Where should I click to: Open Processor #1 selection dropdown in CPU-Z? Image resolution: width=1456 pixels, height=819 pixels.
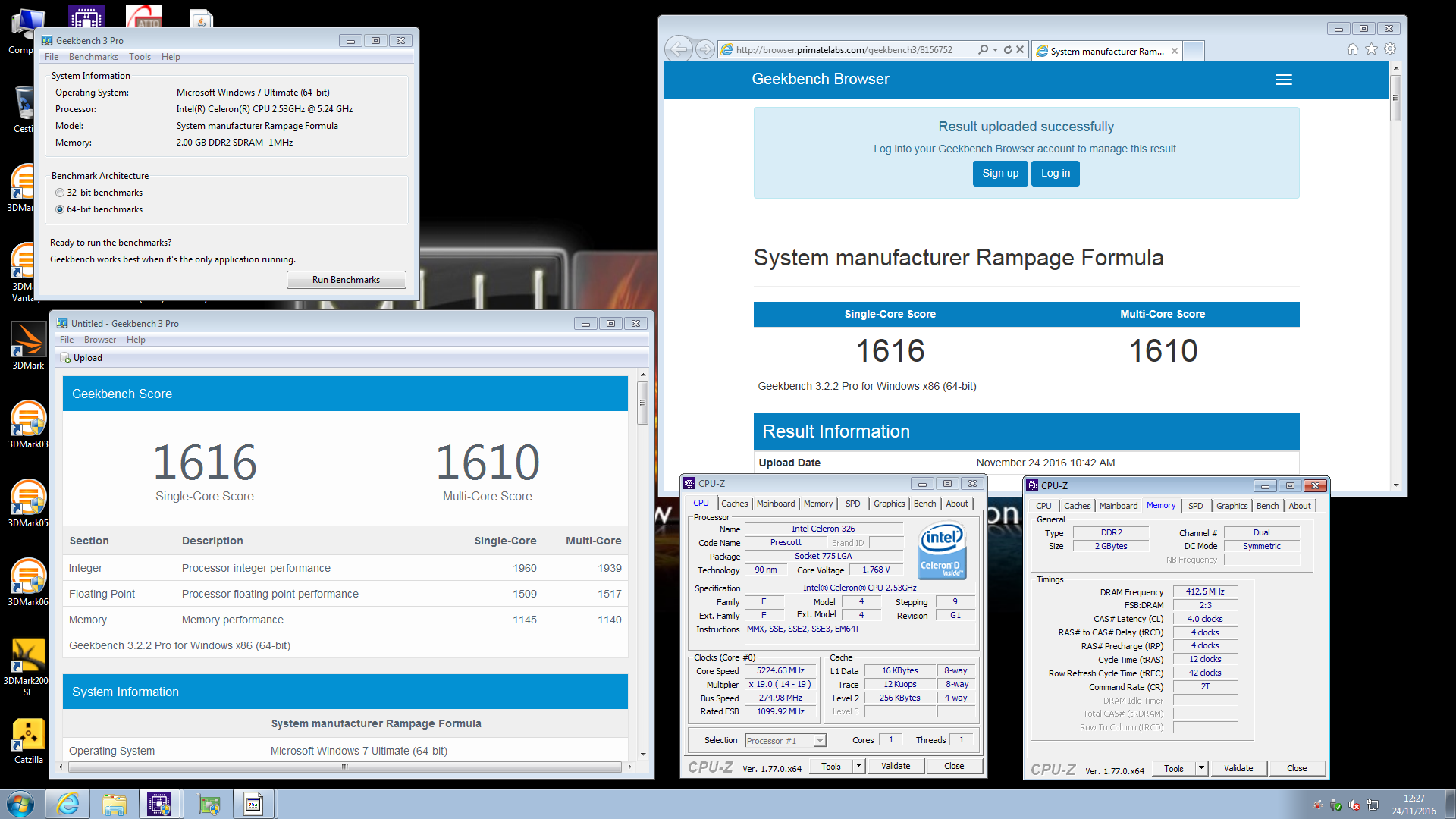click(x=786, y=741)
